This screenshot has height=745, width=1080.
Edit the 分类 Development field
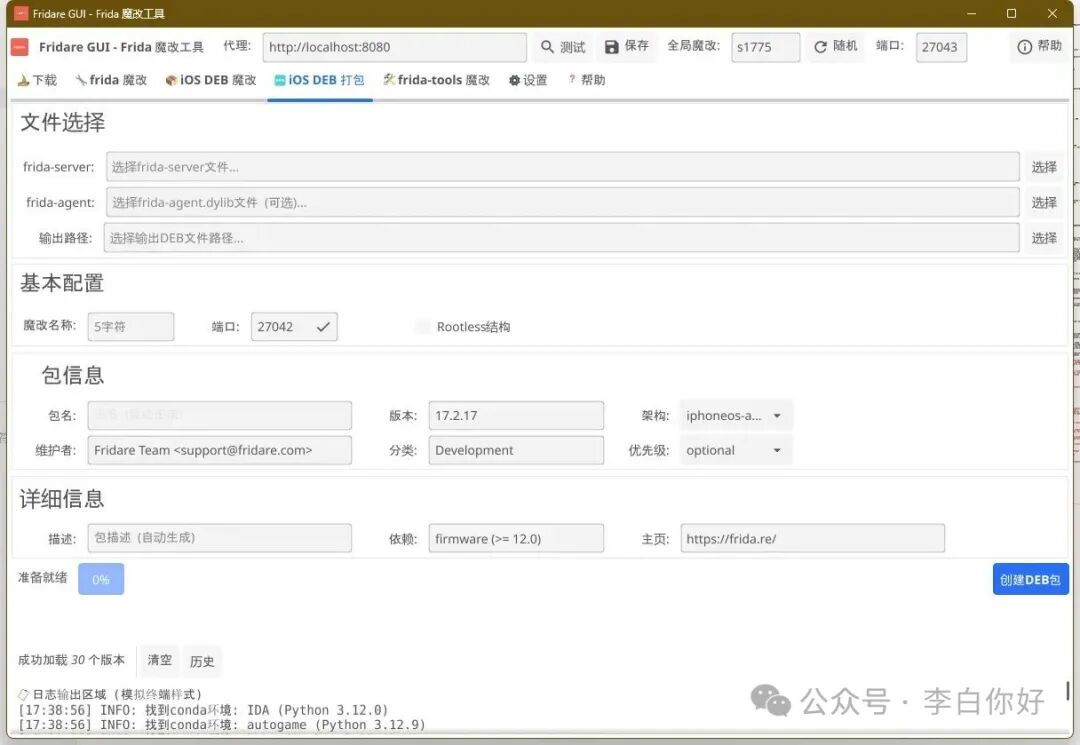pyautogui.click(x=516, y=450)
